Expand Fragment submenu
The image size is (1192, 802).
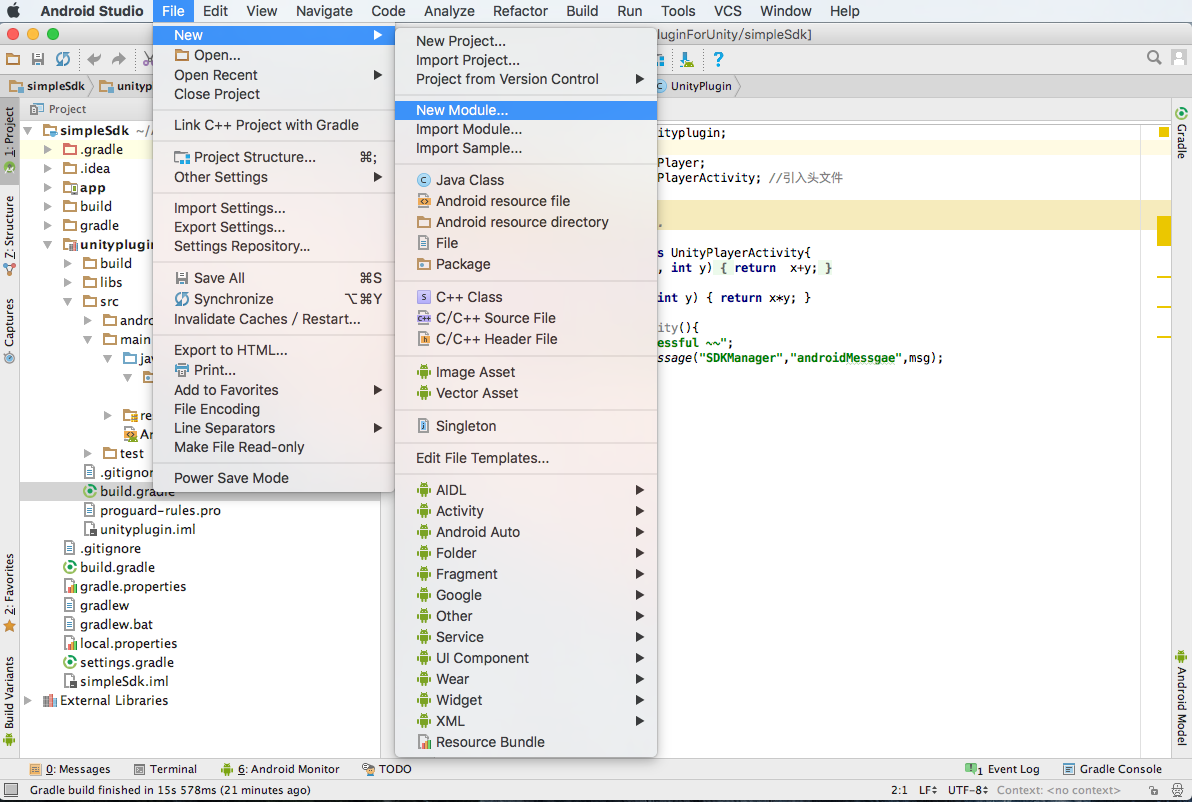(x=526, y=574)
